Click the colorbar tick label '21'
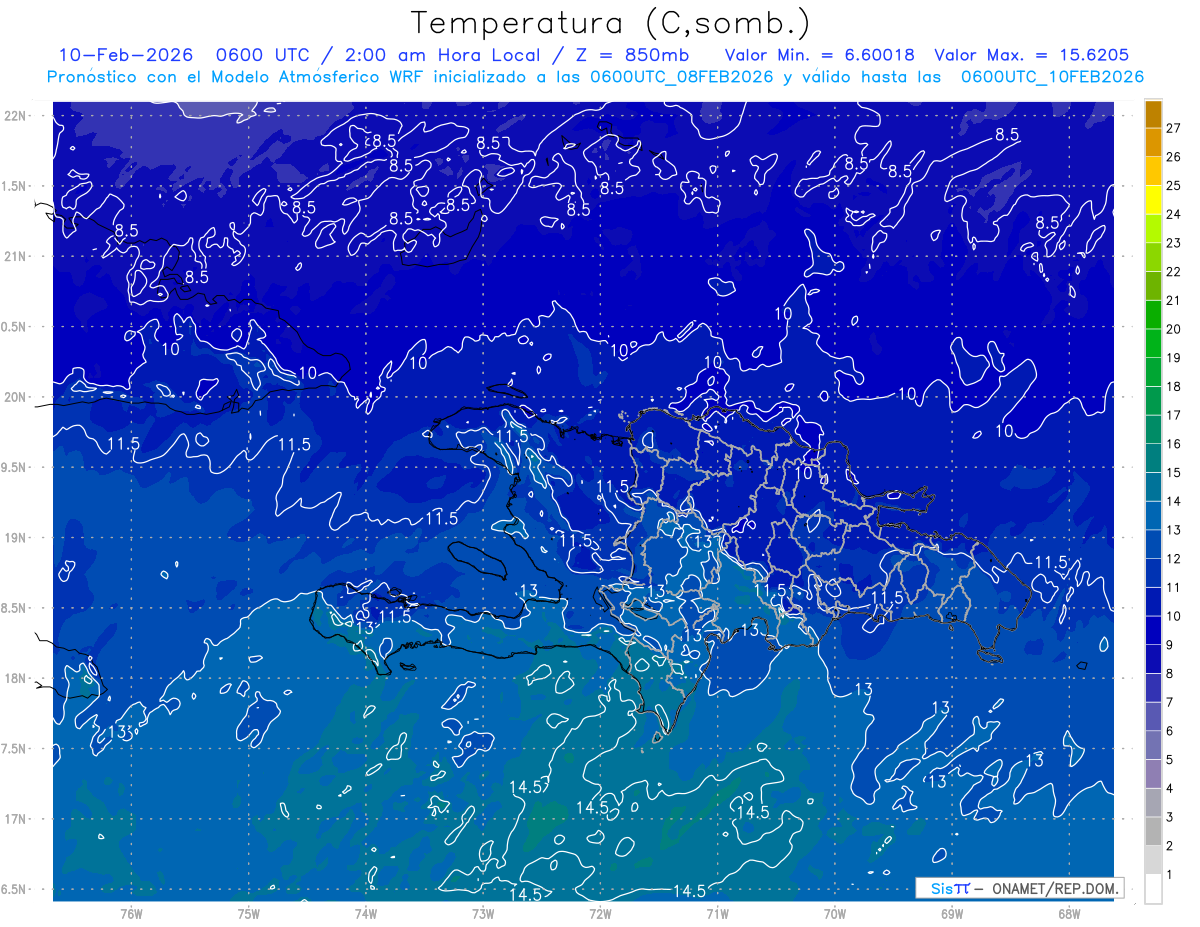The image size is (1200, 927). pos(1174,300)
